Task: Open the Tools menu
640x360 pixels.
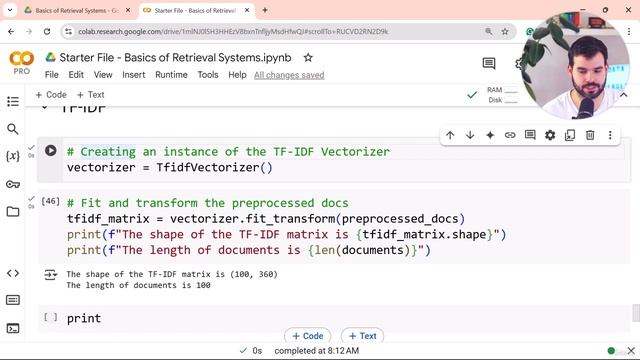Action: coord(208,75)
